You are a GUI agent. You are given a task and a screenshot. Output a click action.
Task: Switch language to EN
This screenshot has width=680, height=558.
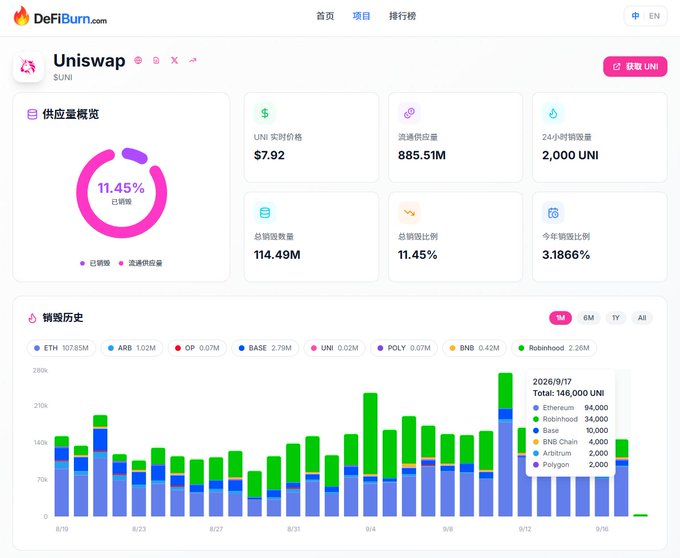pyautogui.click(x=654, y=16)
